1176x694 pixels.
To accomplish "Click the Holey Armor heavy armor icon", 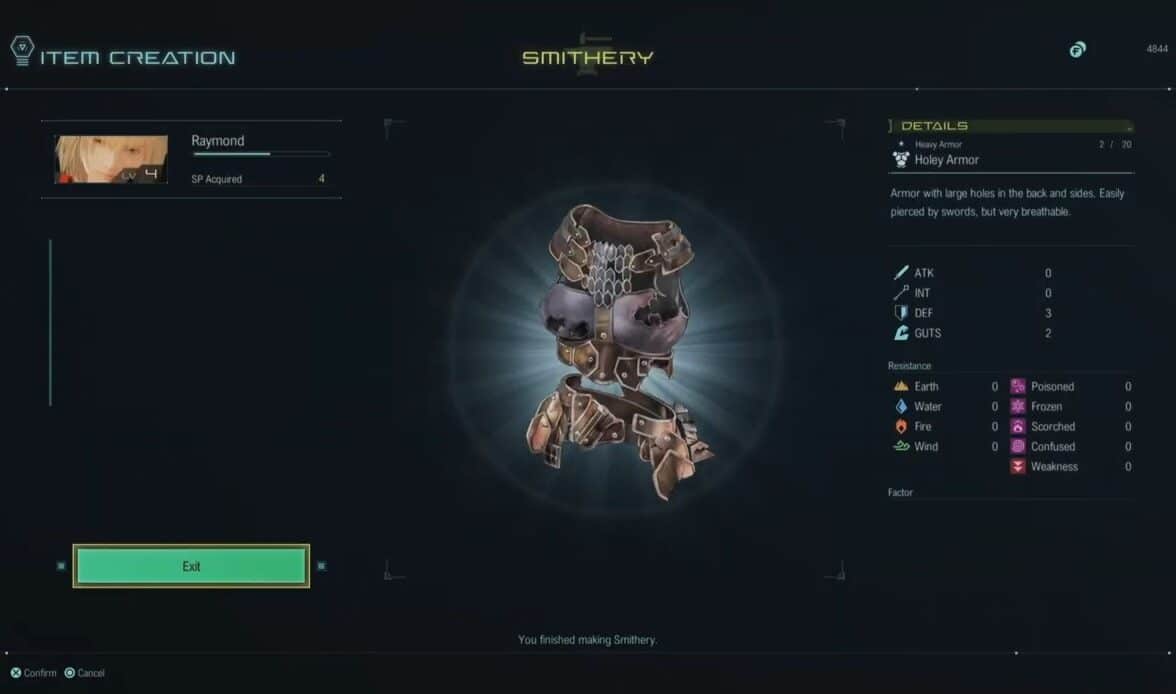I will (901, 159).
